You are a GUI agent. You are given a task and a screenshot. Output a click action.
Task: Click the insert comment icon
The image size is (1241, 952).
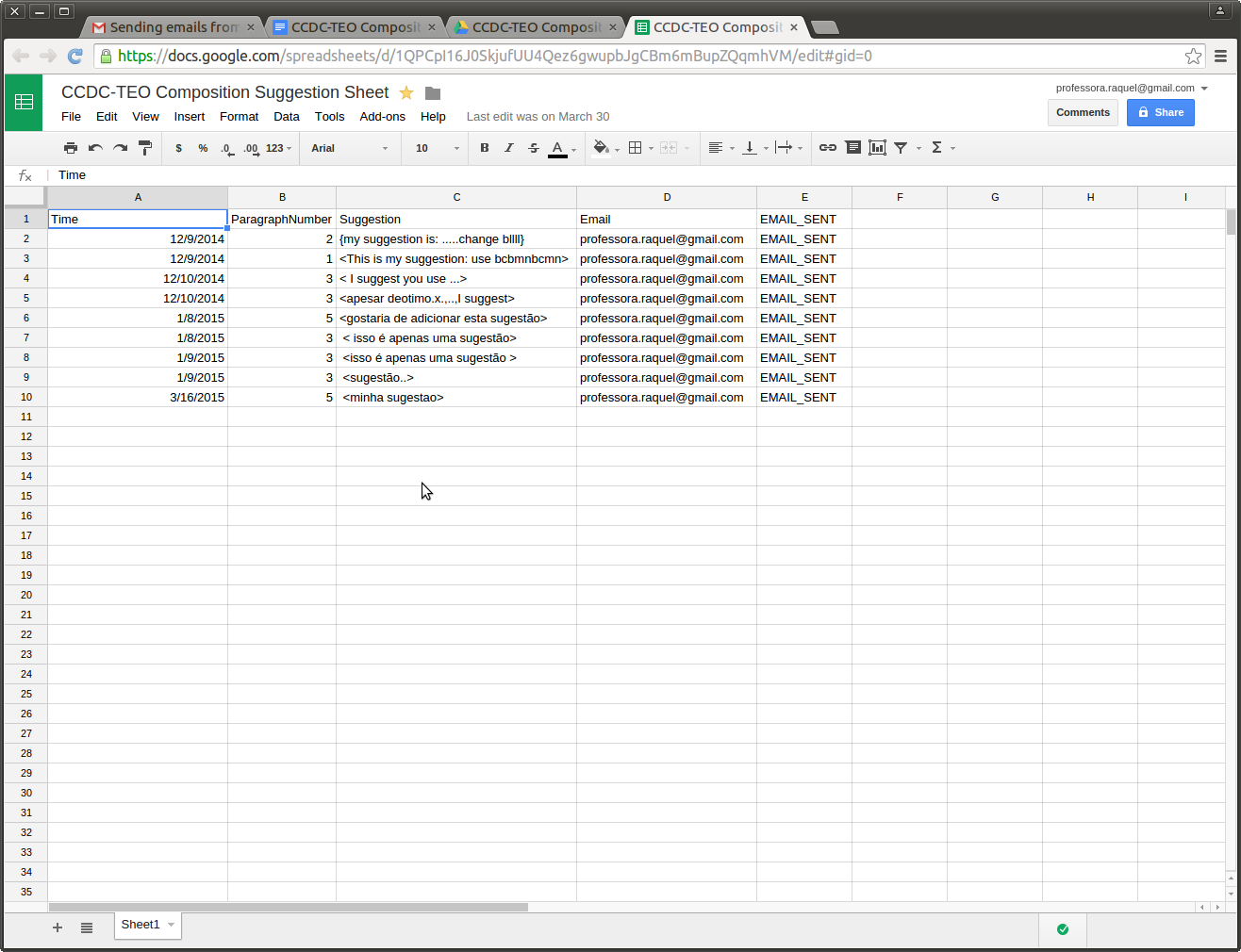(852, 148)
